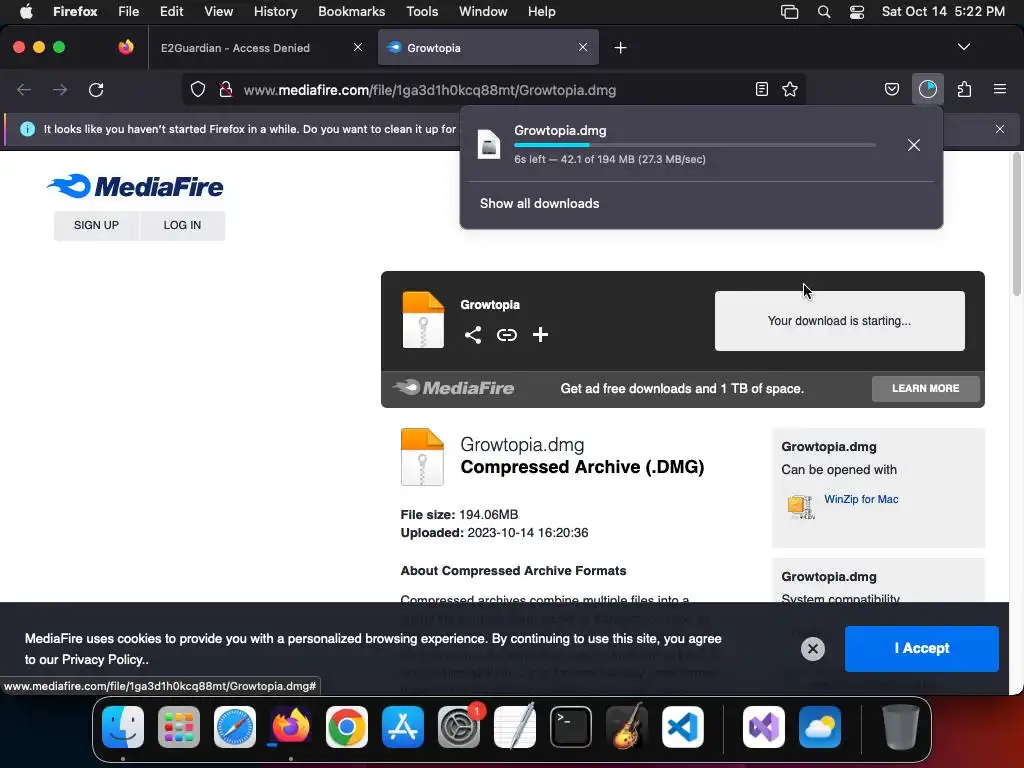1024x768 pixels.
Task: Toggle reader view icon
Action: coord(761,89)
